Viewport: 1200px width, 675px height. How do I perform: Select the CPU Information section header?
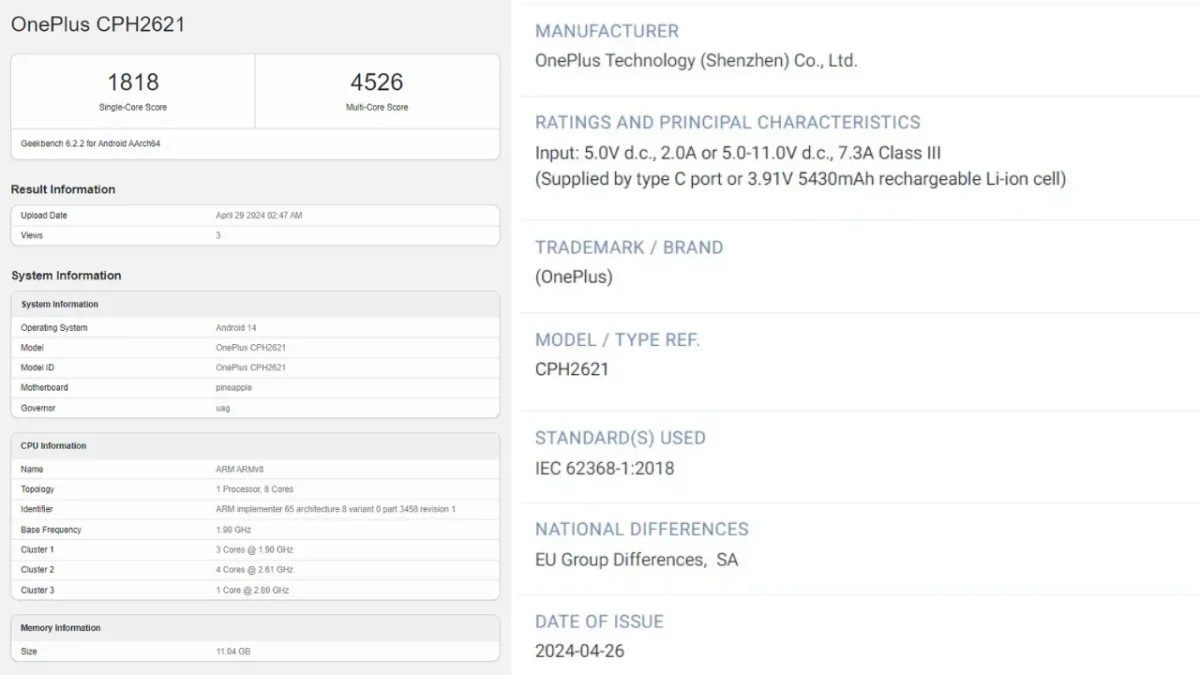pos(54,446)
